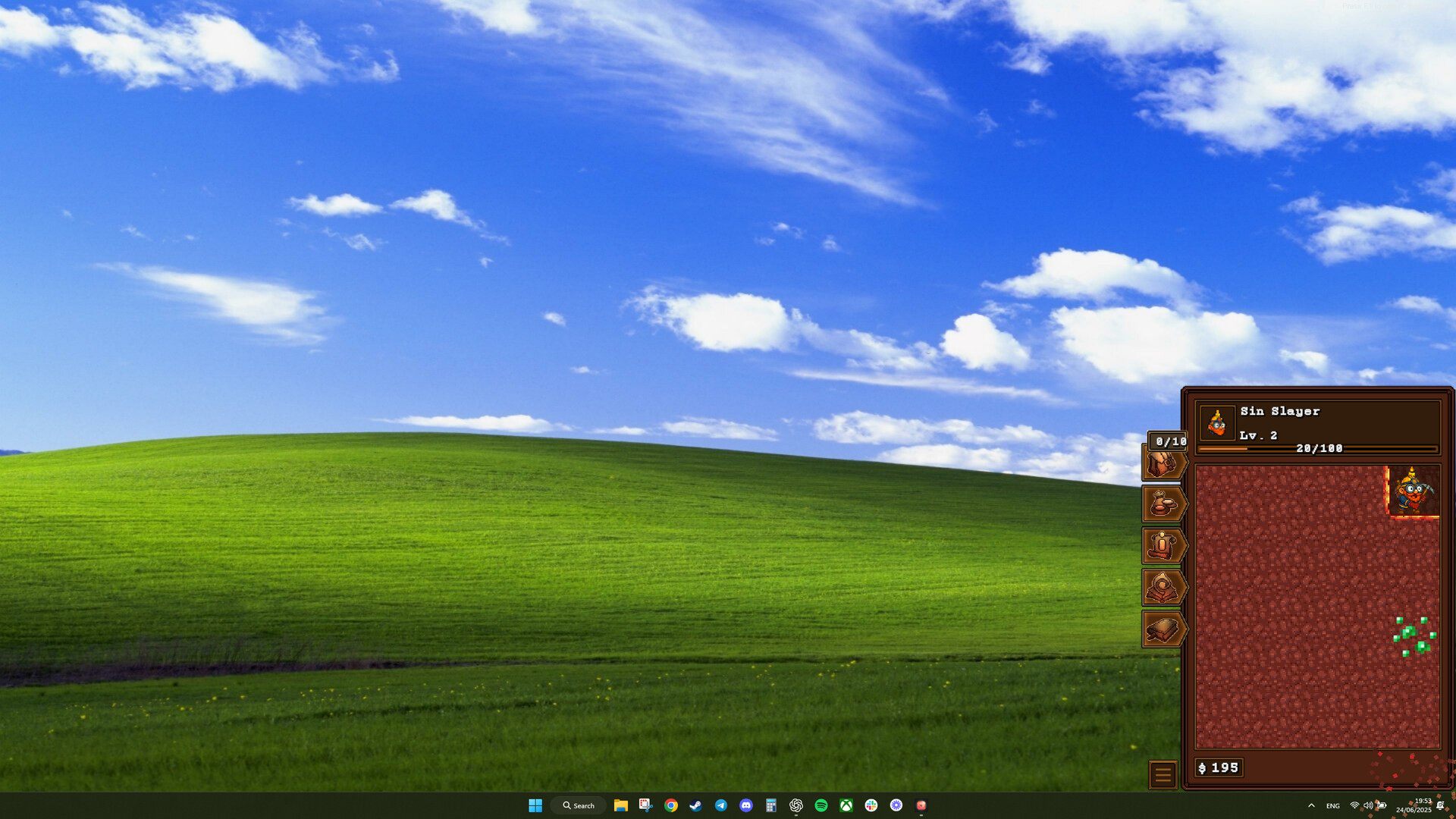Screen dimensions: 1456x819
Task: Open the crafting book panel in the sidebar
Action: pos(1163,629)
